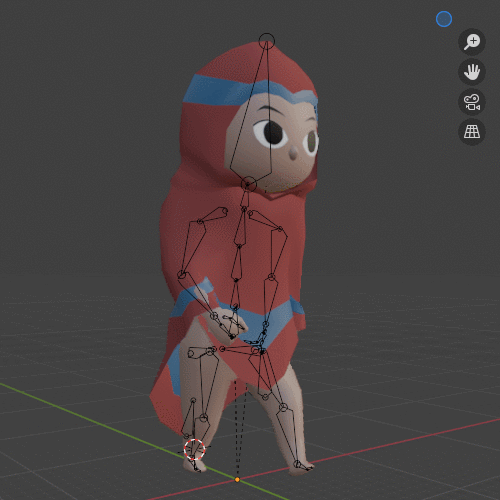Click the zoom view magnifier icon
The height and width of the screenshot is (500, 500).
(472, 42)
